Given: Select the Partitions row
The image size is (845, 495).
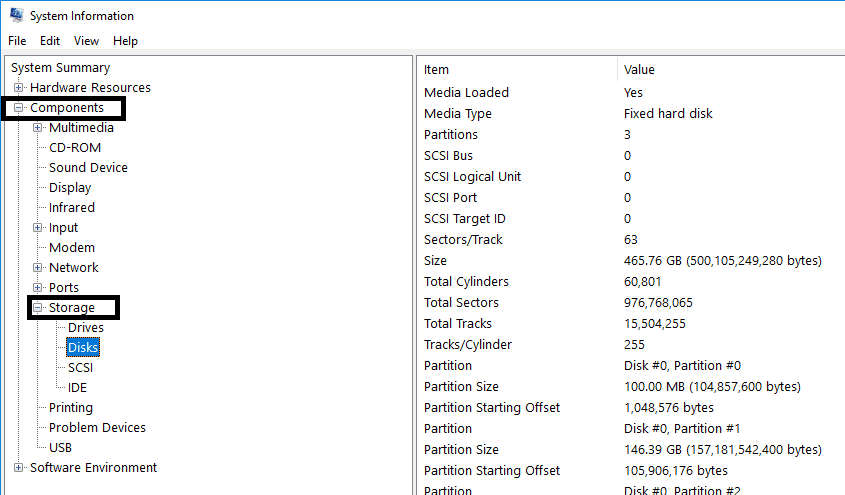Looking at the screenshot, I should pyautogui.click(x=631, y=135).
